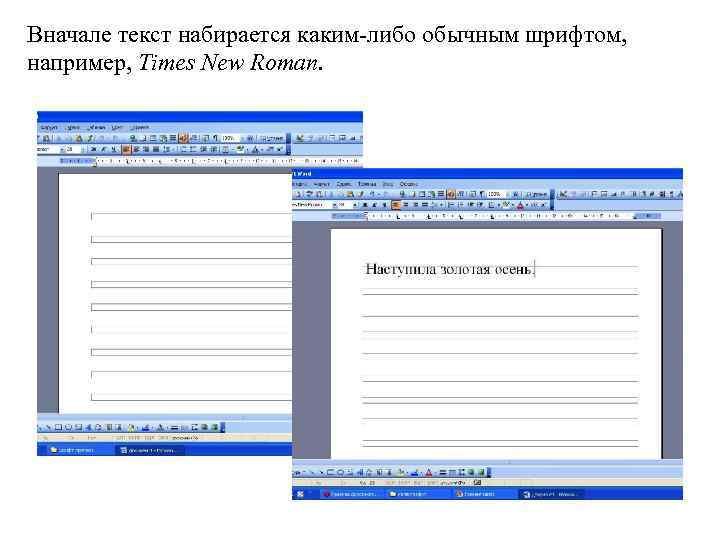Open the folder taskbar button in front screenshot
Image resolution: width=720 pixels, height=540 pixels.
tap(418, 494)
